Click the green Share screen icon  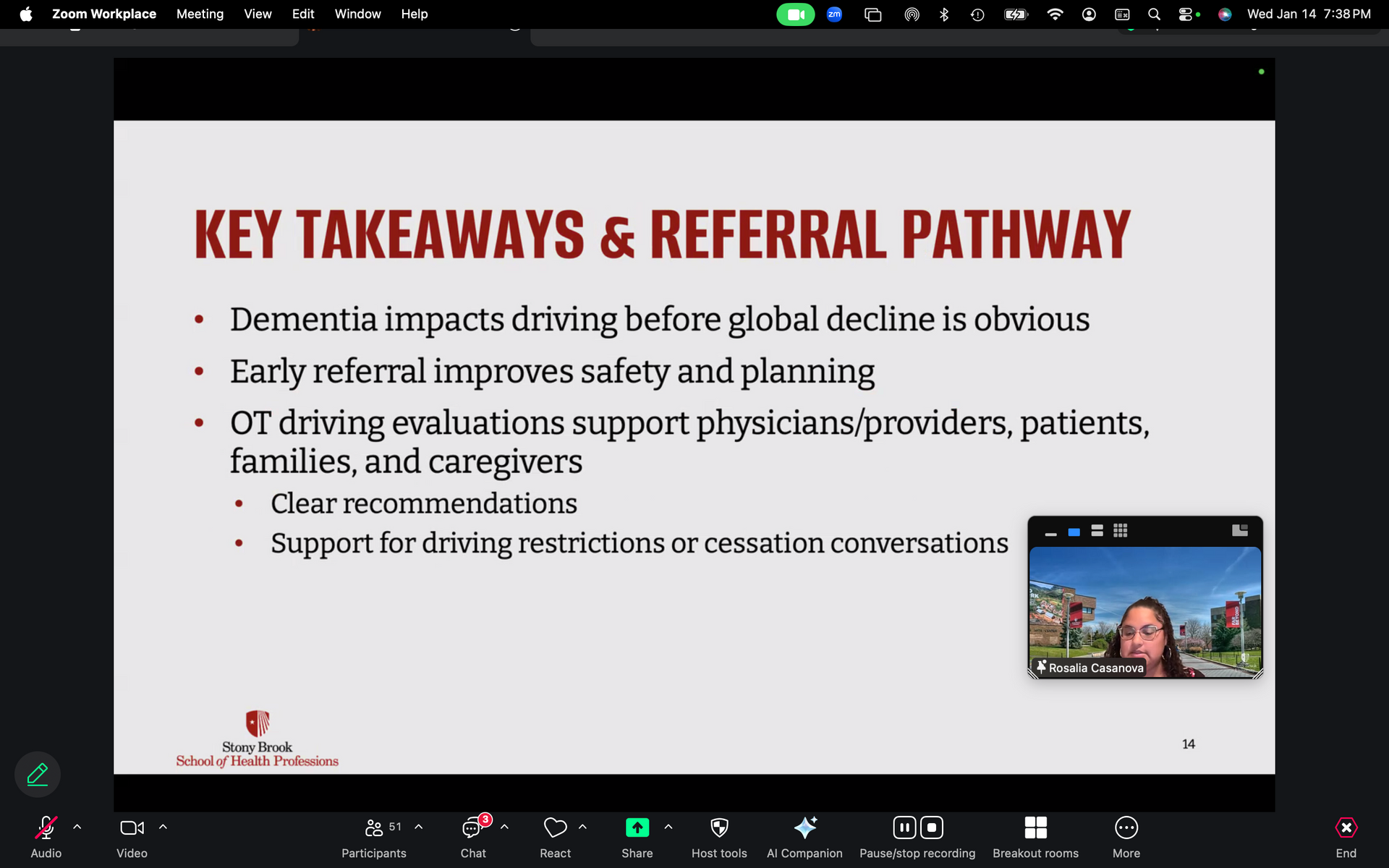[x=637, y=828]
